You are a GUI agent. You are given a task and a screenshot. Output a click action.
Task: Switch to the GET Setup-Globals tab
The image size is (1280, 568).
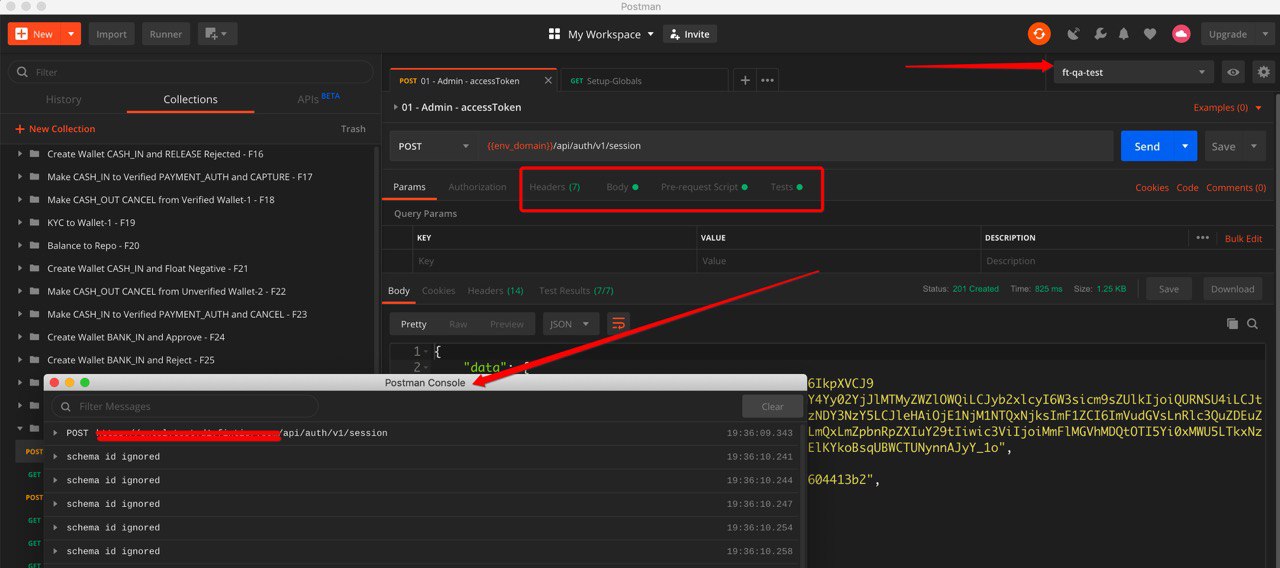tap(645, 81)
